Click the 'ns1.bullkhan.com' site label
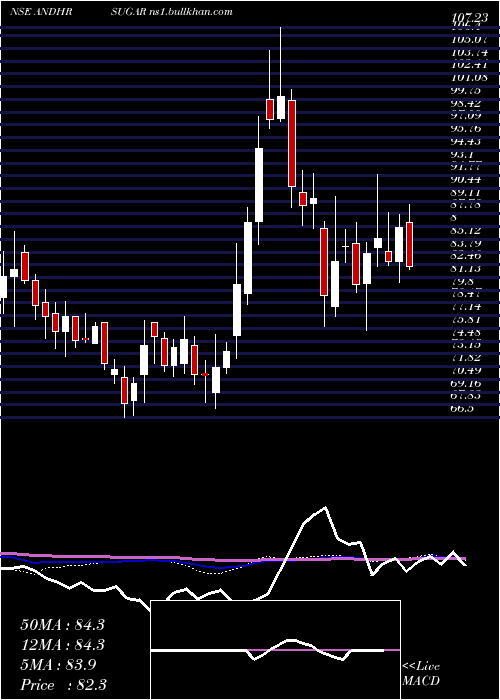Viewport: 500px width, 700px height. click(x=193, y=12)
